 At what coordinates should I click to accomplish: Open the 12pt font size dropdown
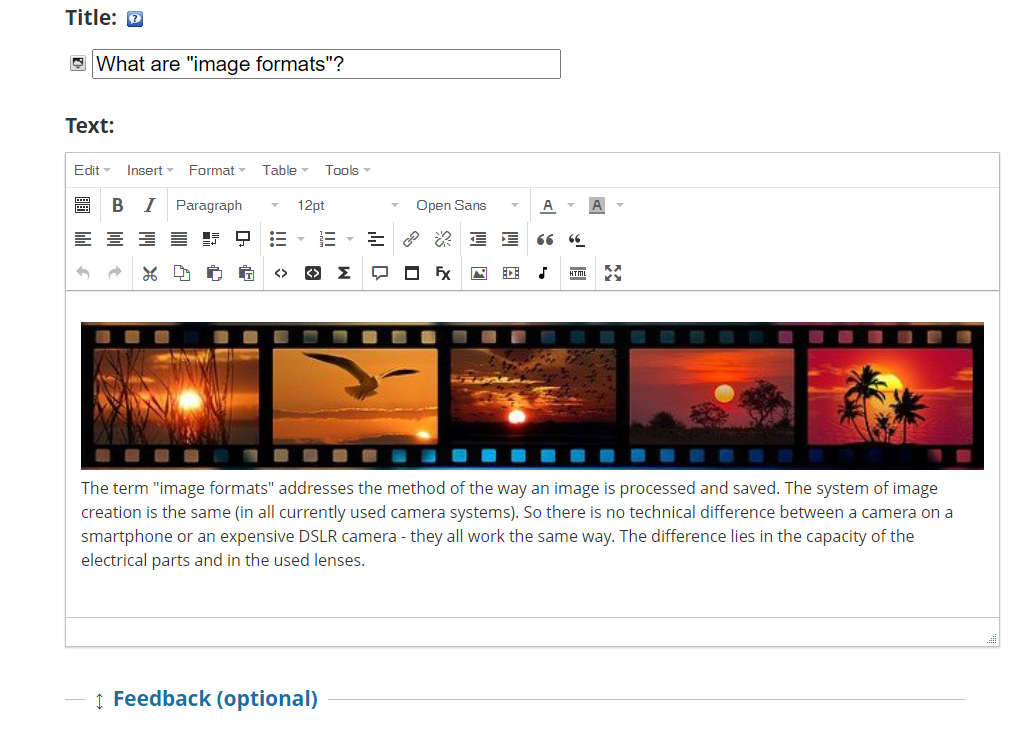[x=347, y=205]
